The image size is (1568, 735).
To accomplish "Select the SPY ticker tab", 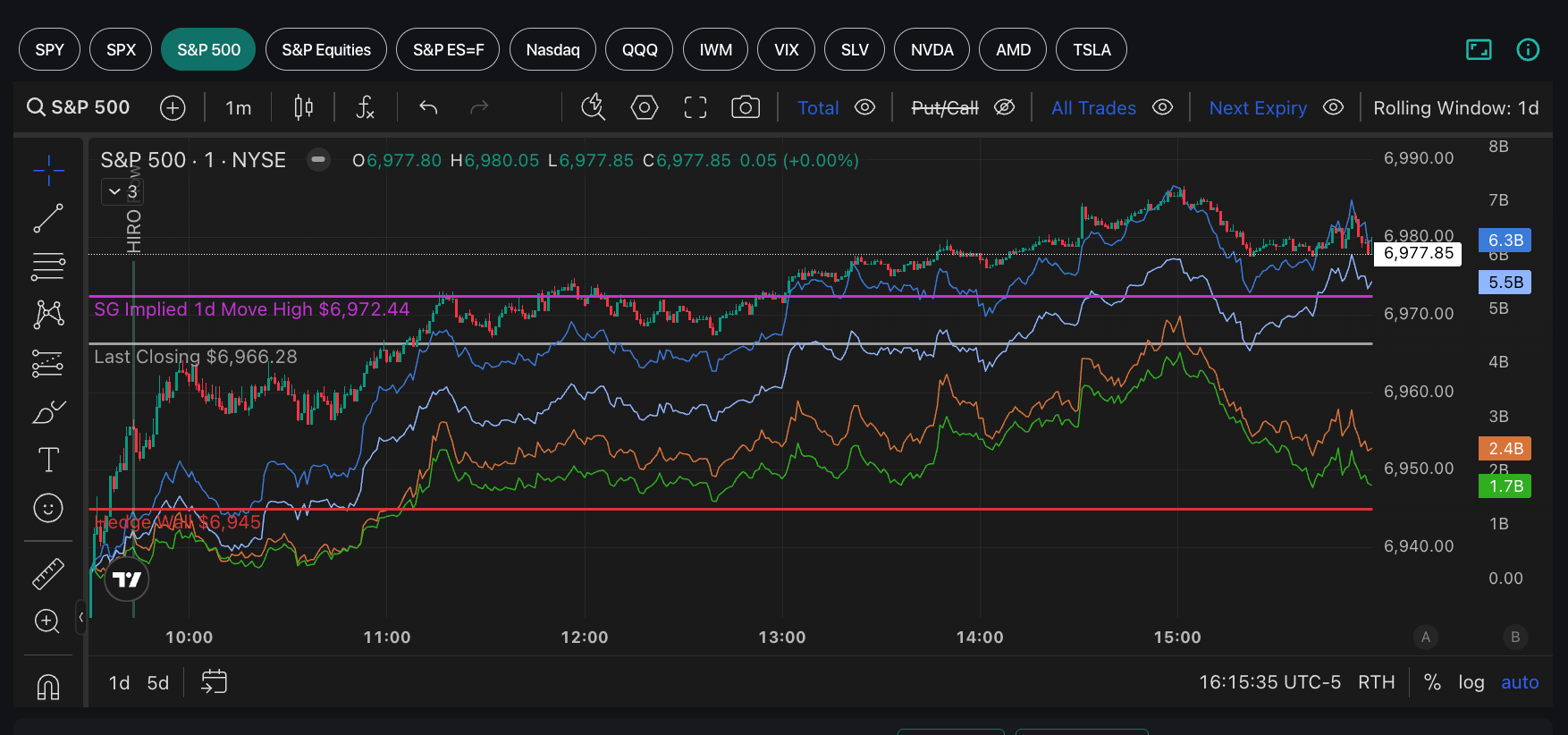I will [49, 49].
